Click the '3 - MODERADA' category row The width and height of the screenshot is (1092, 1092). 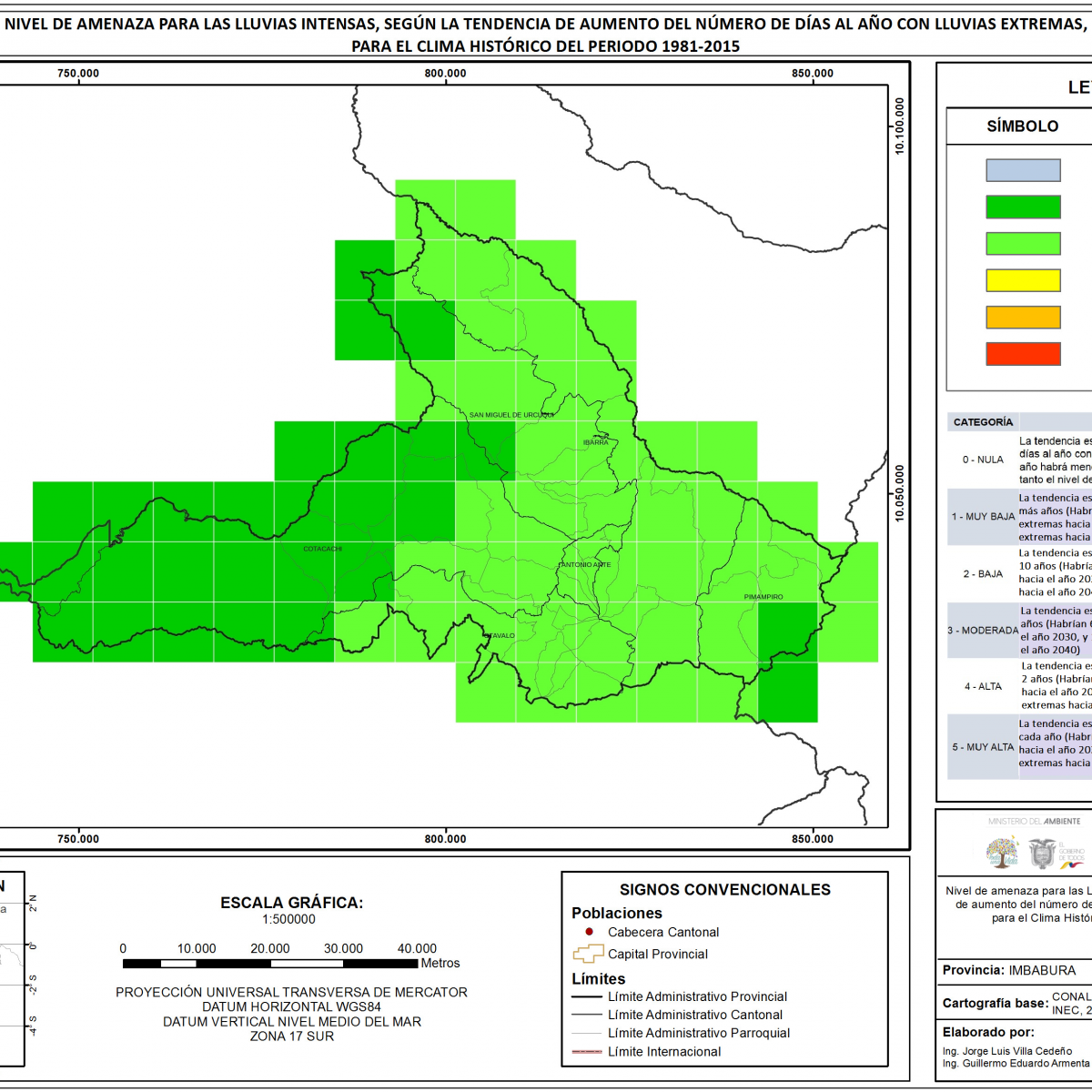coord(1020,631)
